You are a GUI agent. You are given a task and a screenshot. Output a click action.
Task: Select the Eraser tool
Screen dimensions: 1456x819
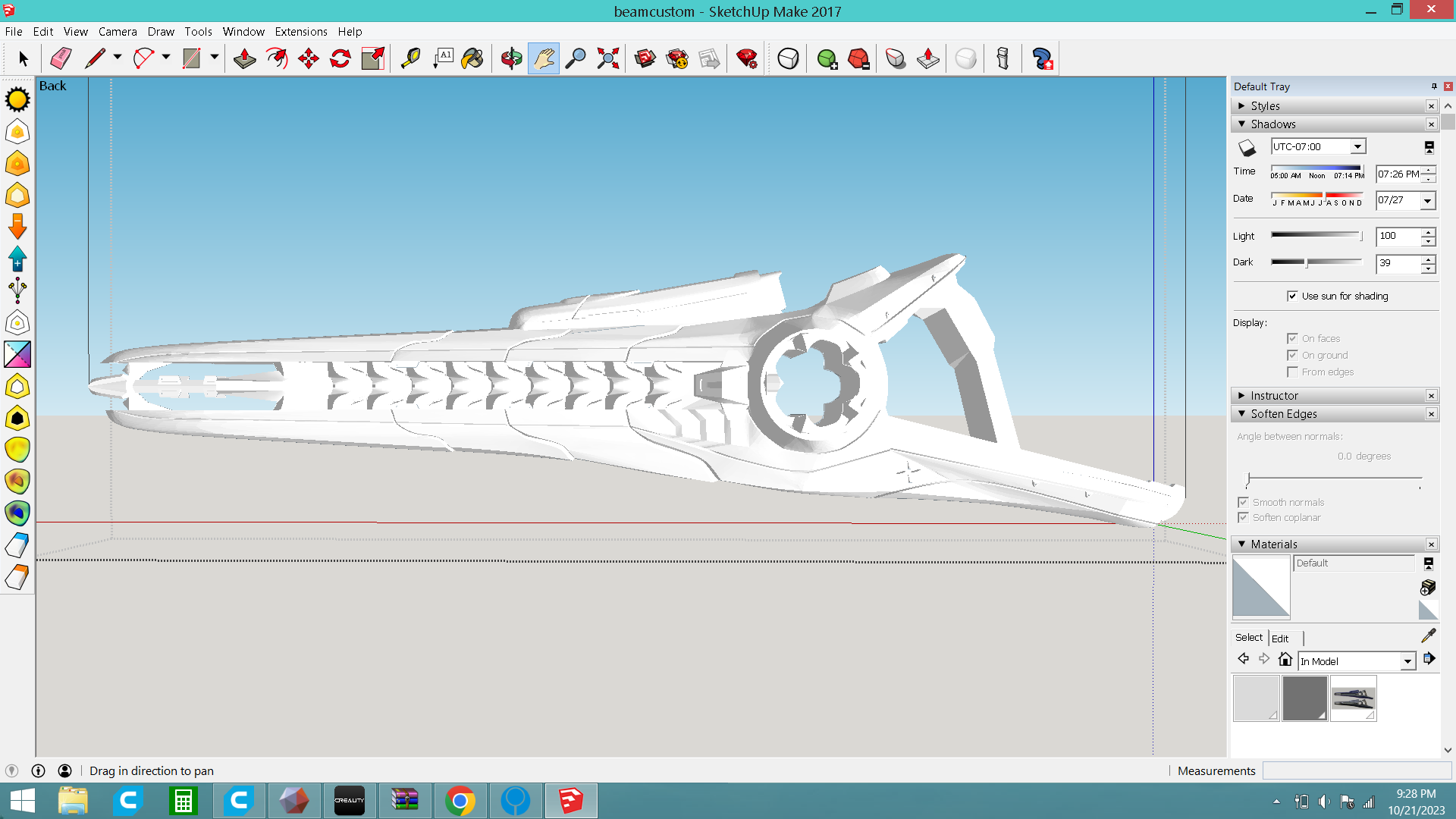pos(61,58)
